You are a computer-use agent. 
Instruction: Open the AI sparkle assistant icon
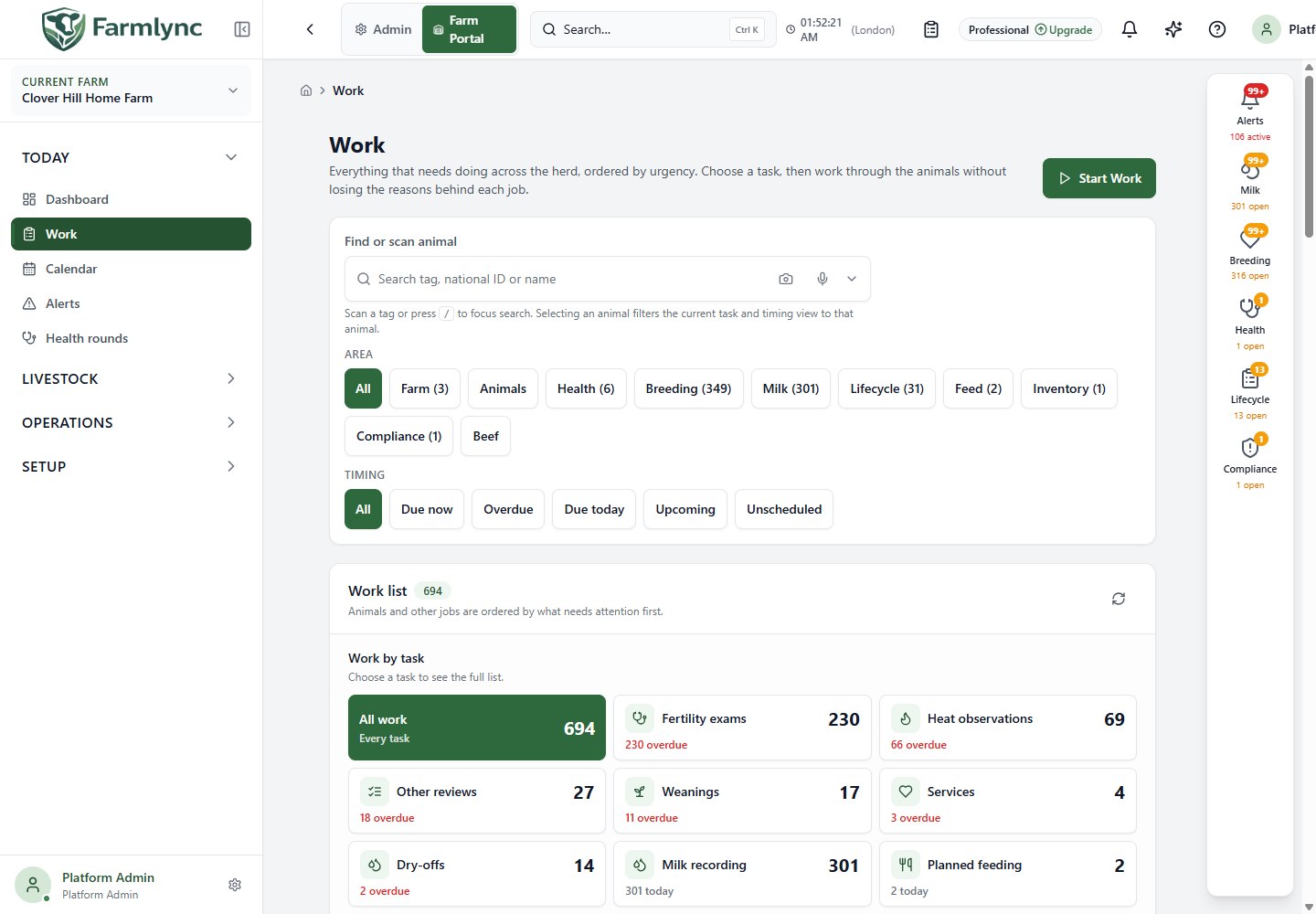point(1173,29)
